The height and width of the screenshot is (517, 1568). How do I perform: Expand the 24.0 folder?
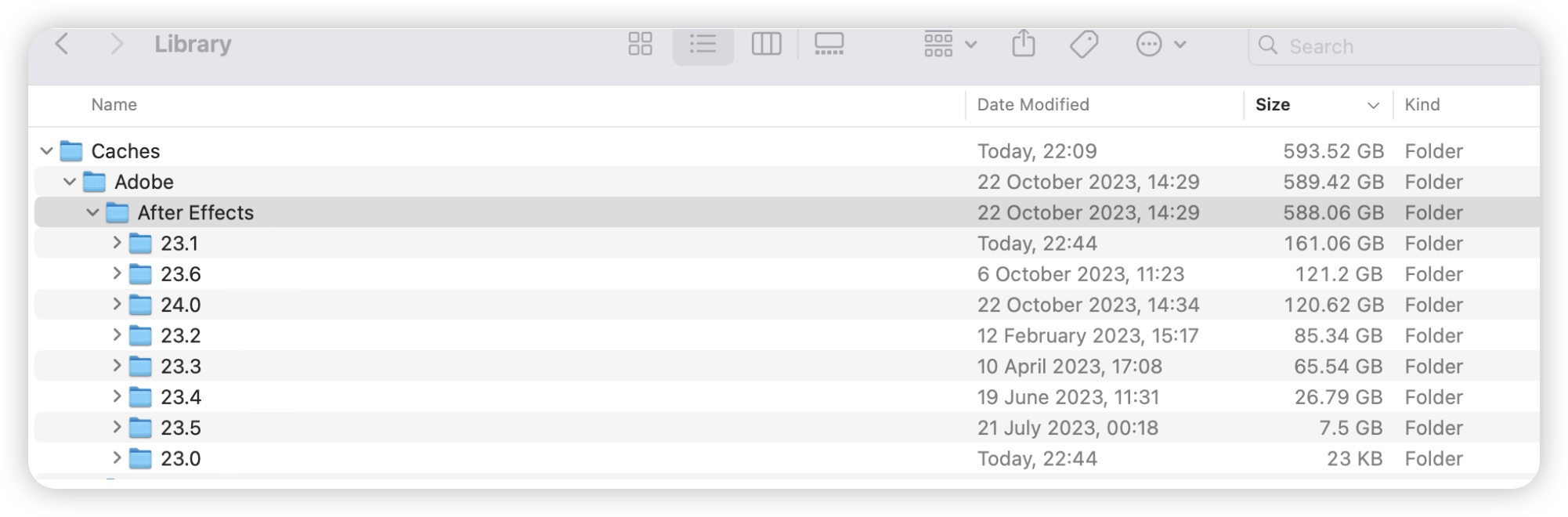coord(117,304)
